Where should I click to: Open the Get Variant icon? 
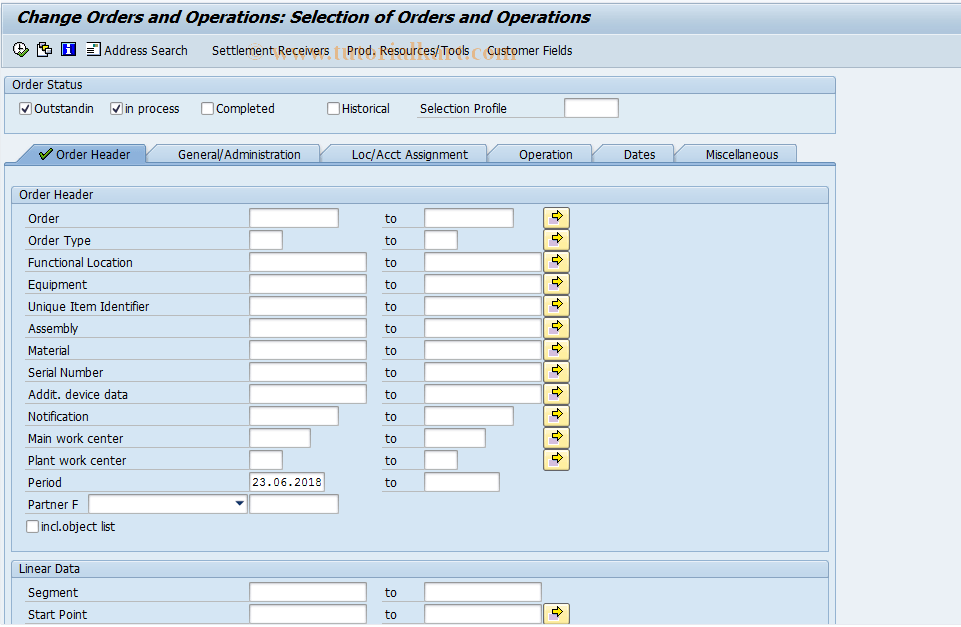pos(44,49)
